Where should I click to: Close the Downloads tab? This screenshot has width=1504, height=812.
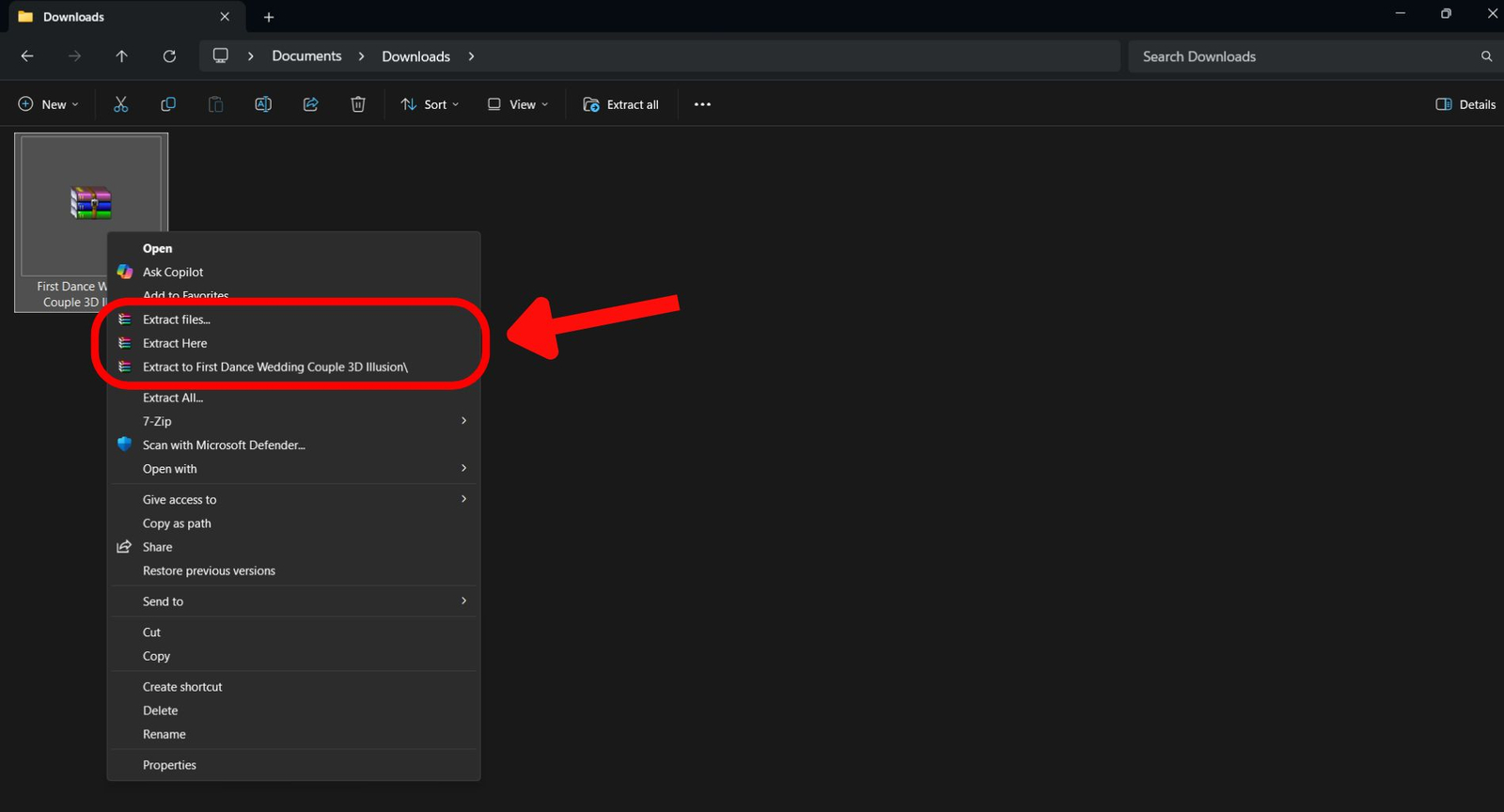coord(225,17)
